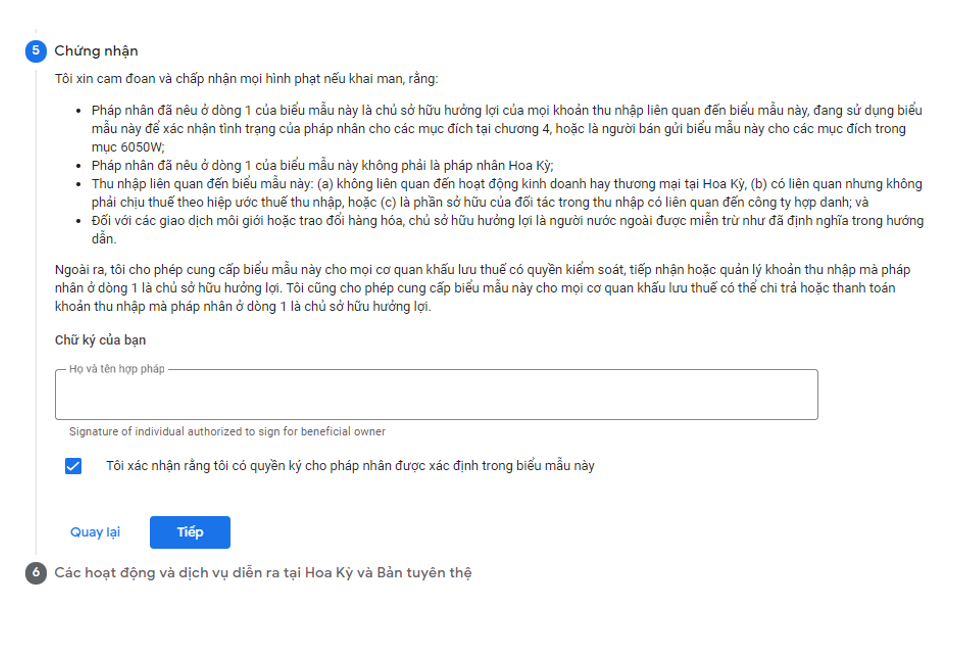Untick the signing authority confirmation checkbox
969x647 pixels.
click(x=73, y=466)
